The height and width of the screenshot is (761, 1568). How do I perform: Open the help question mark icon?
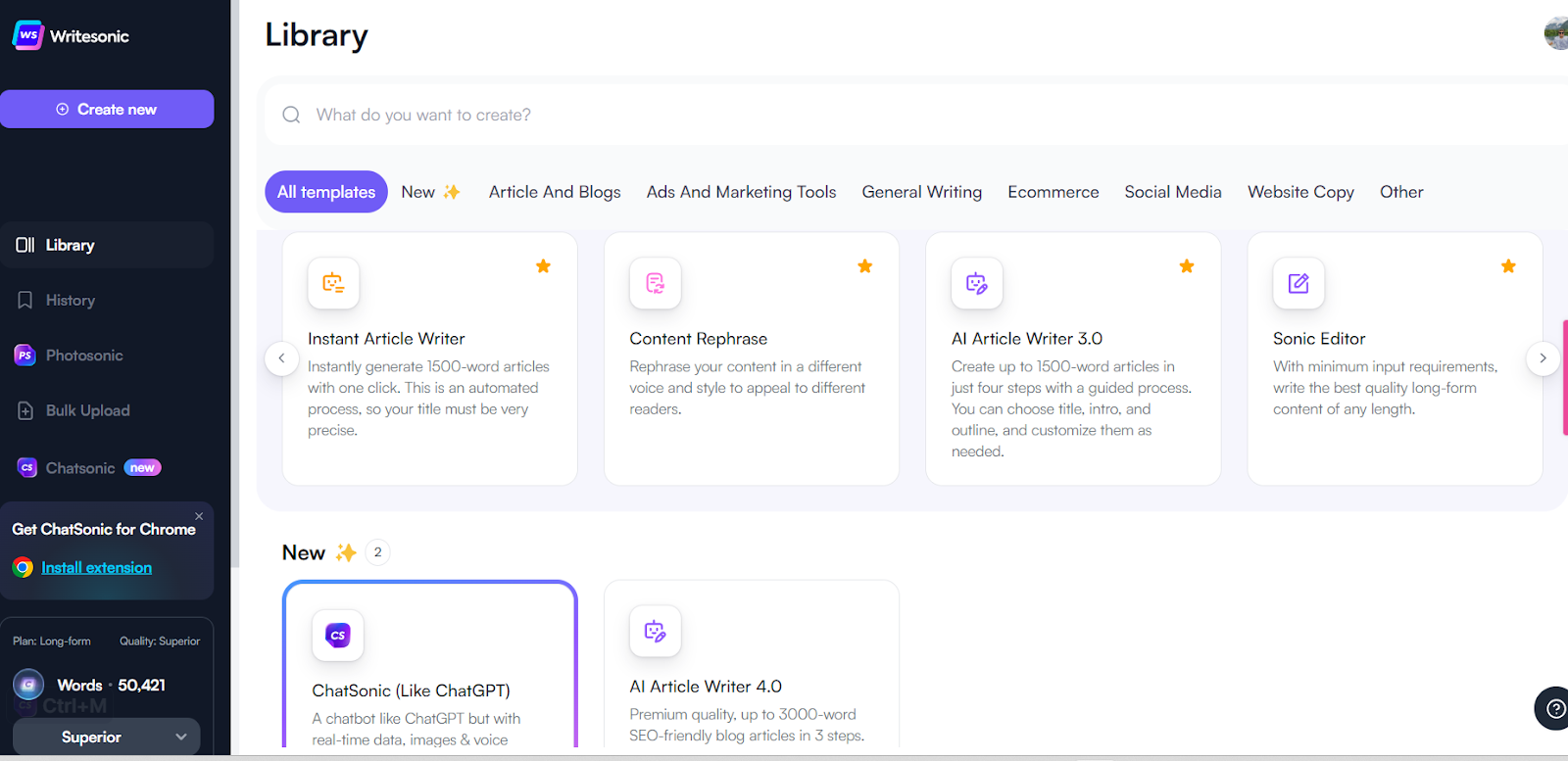click(x=1554, y=708)
